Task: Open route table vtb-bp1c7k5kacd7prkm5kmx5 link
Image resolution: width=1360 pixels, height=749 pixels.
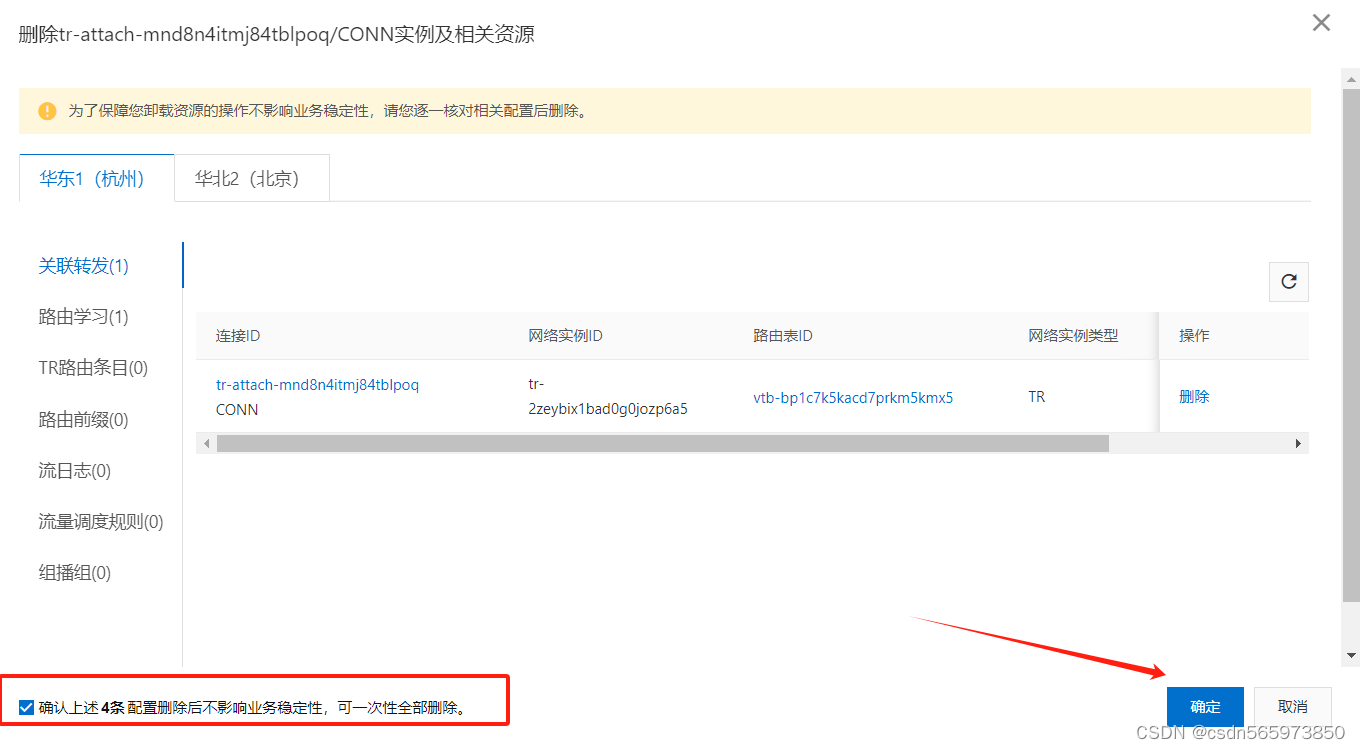Action: pyautogui.click(x=853, y=397)
